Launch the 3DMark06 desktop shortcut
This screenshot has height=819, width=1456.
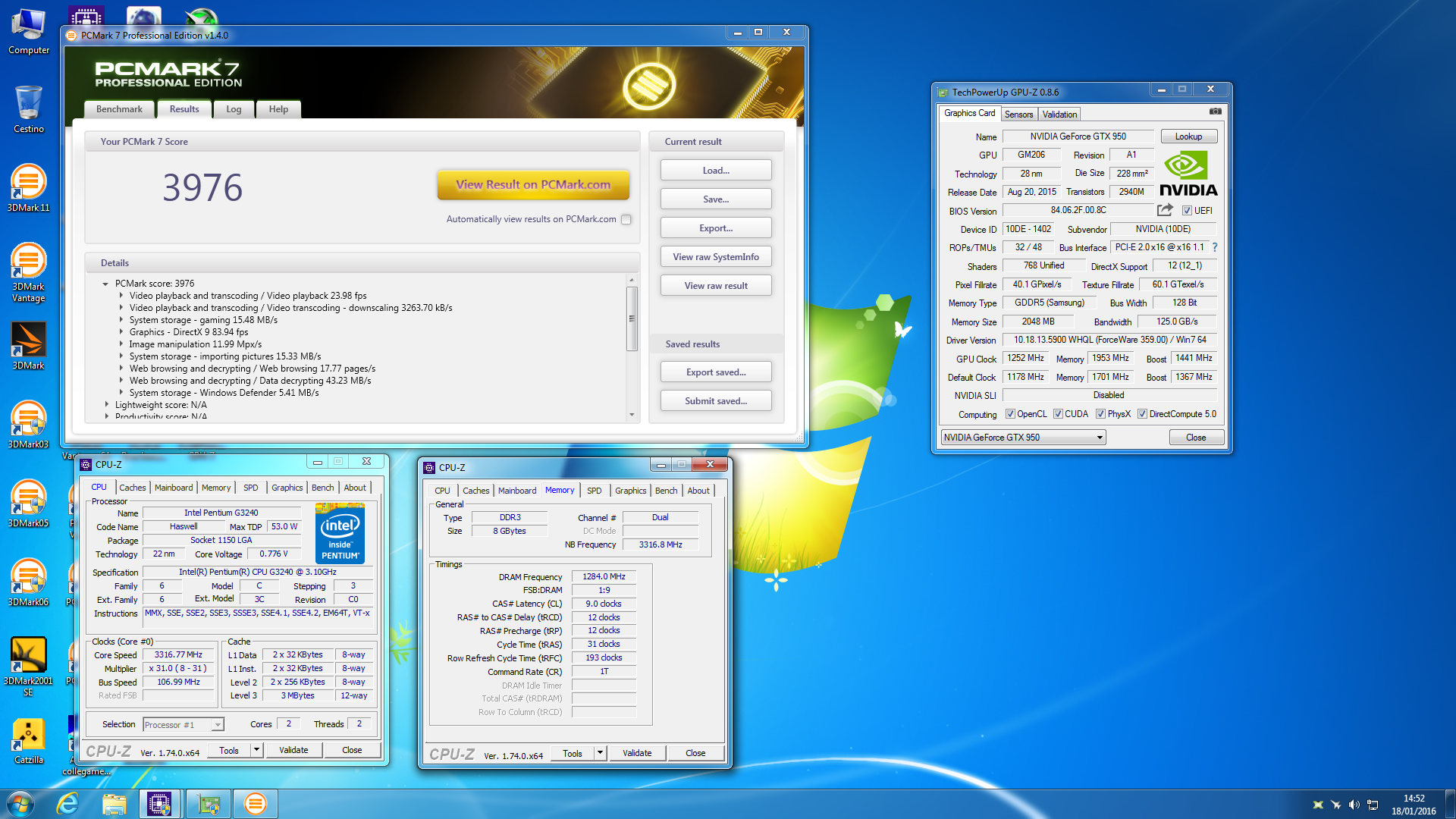point(28,582)
